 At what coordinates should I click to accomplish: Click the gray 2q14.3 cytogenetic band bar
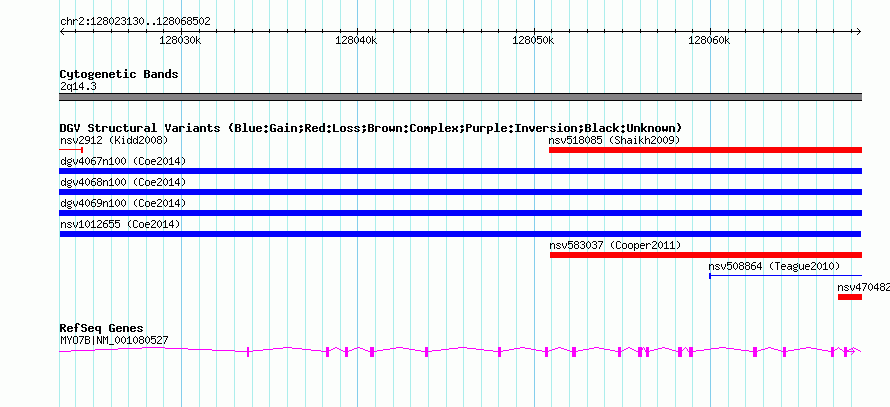461,97
